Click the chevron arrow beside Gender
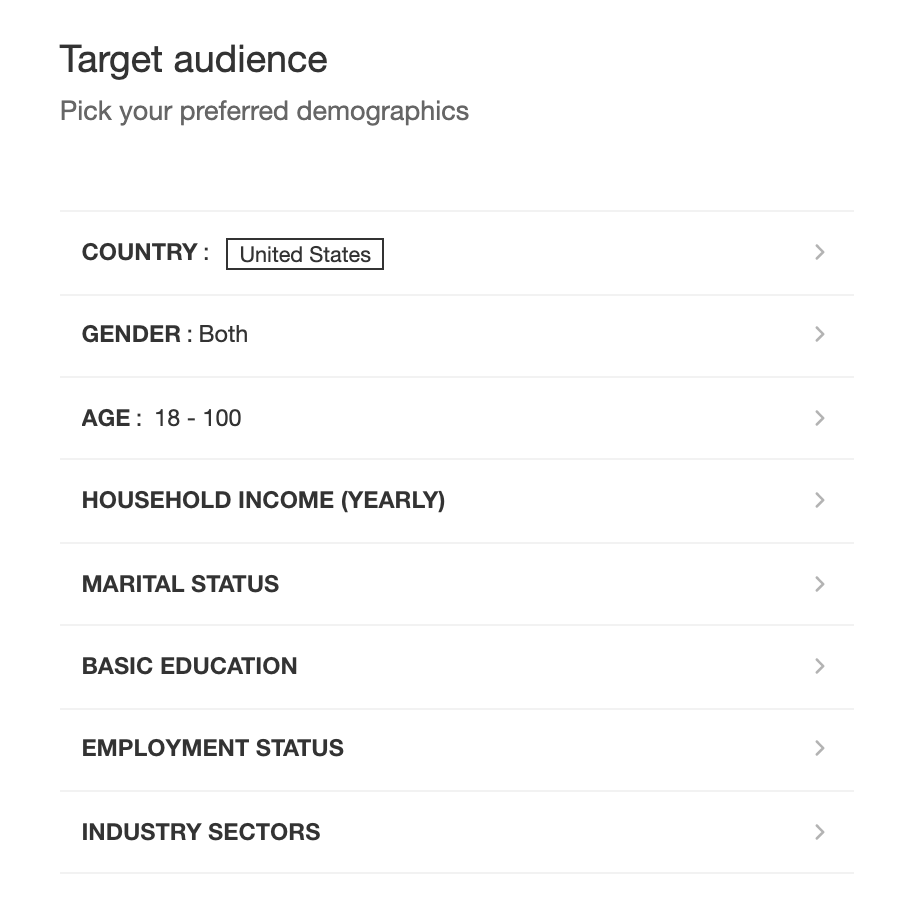922x924 pixels. [x=819, y=334]
